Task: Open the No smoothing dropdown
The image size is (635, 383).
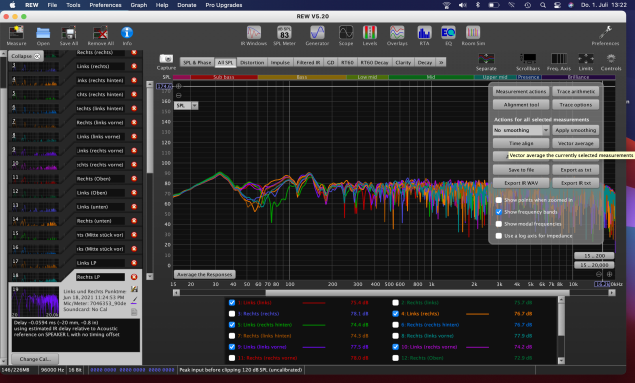Action: pos(521,130)
